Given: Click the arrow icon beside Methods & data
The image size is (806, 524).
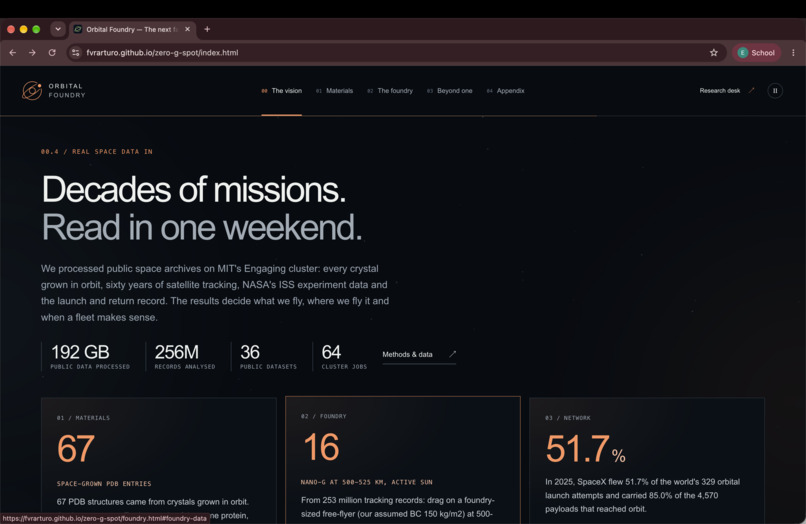Looking at the screenshot, I should pos(452,354).
